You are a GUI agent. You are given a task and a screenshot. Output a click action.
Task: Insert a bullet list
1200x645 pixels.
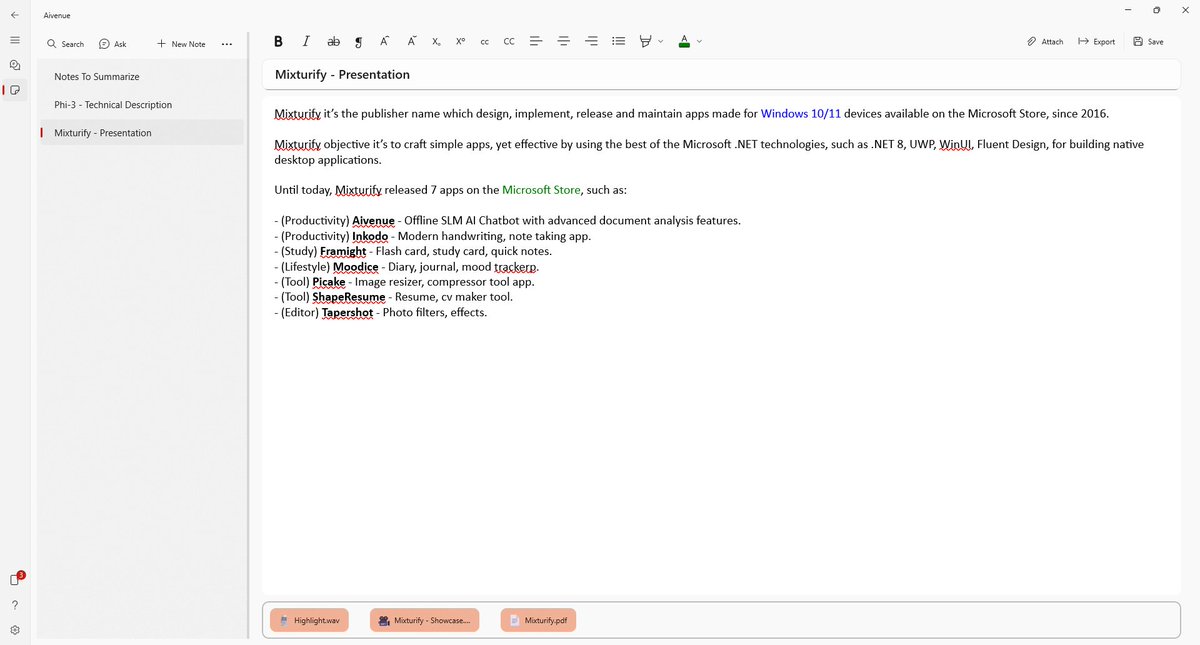click(x=619, y=42)
